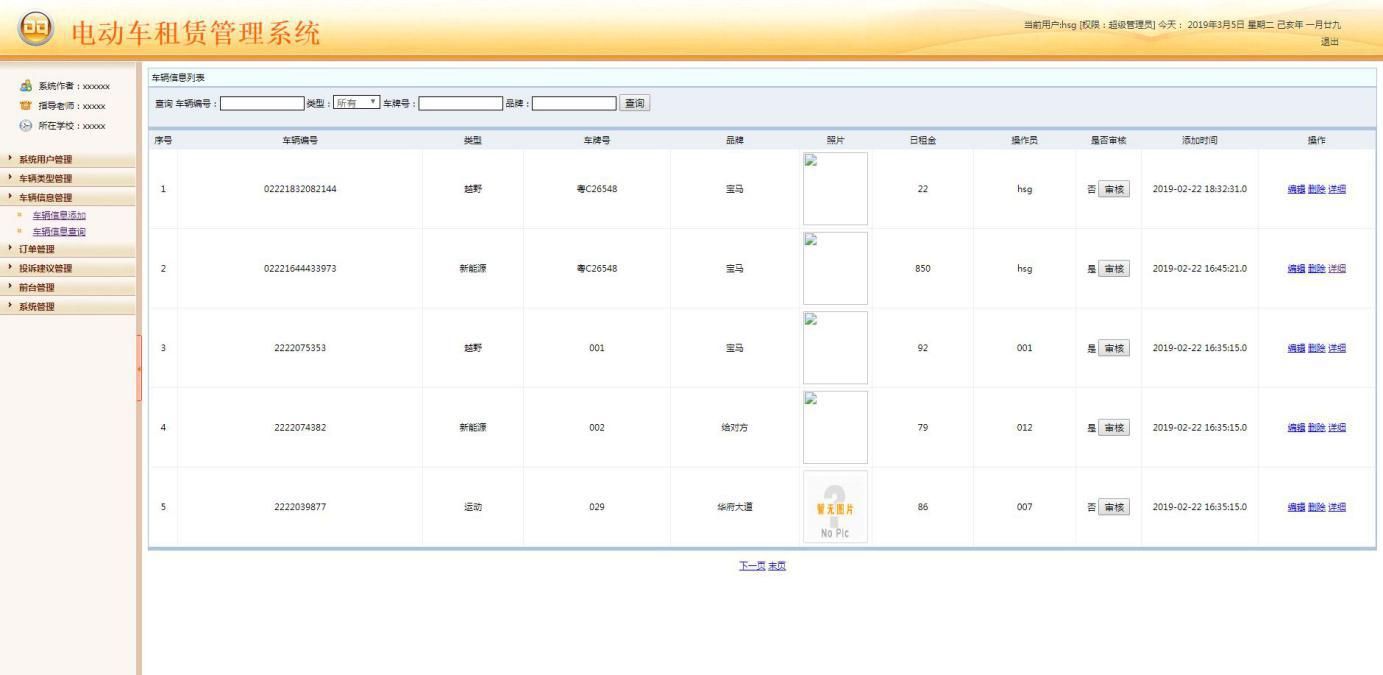Click the 车辆编号 column header
The image size is (1383, 675).
300,140
